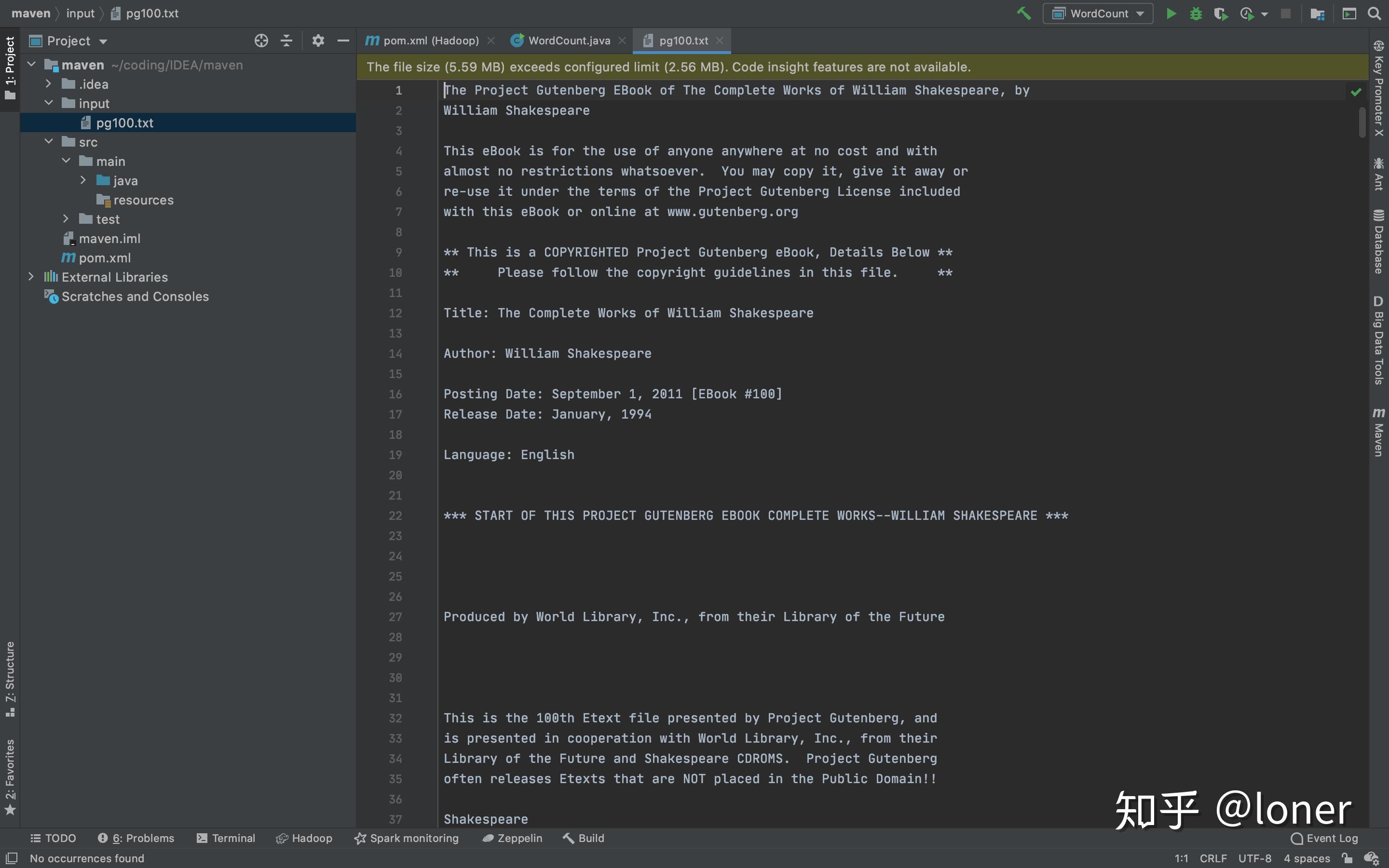
Task: Select pg100.txt in the project tree
Action: pos(188,123)
